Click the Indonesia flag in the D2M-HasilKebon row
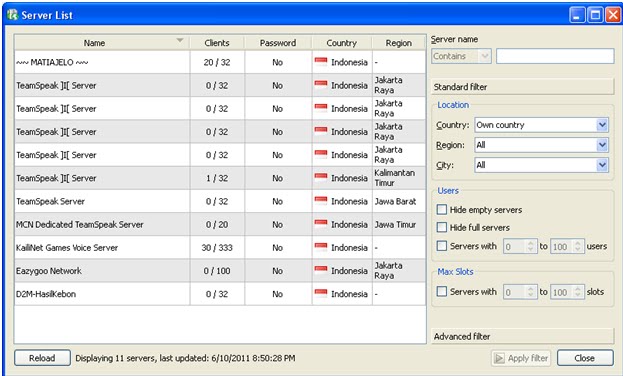The image size is (623, 376). 321,294
